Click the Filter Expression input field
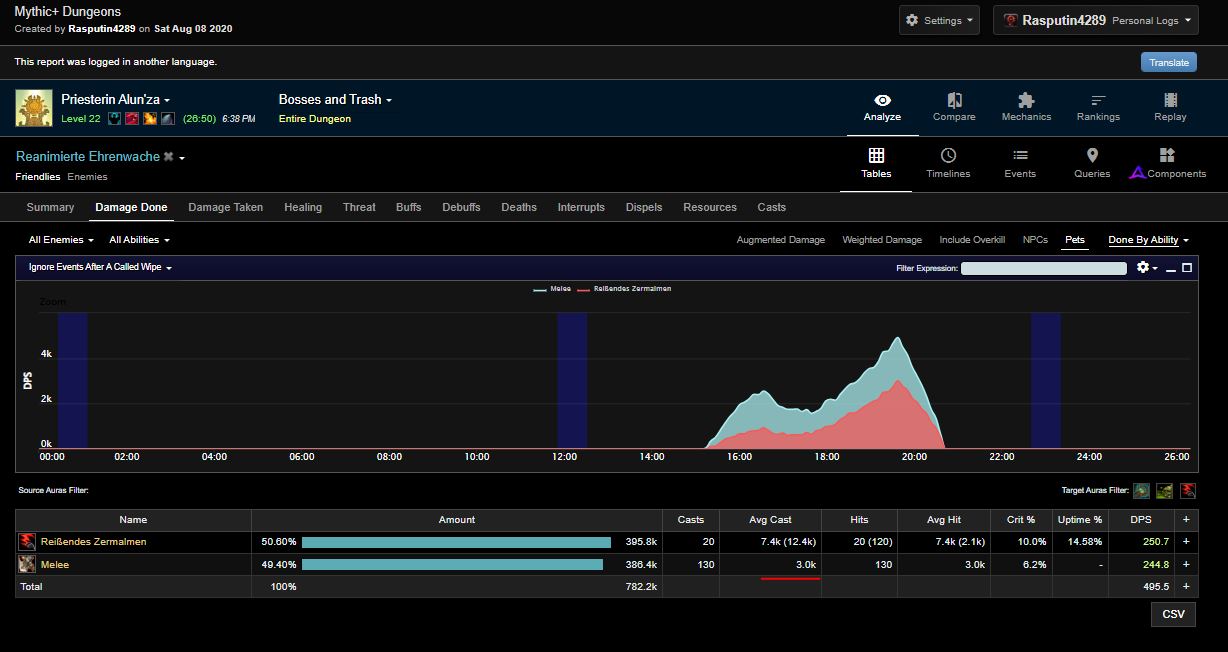The image size is (1228, 652). [1043, 268]
